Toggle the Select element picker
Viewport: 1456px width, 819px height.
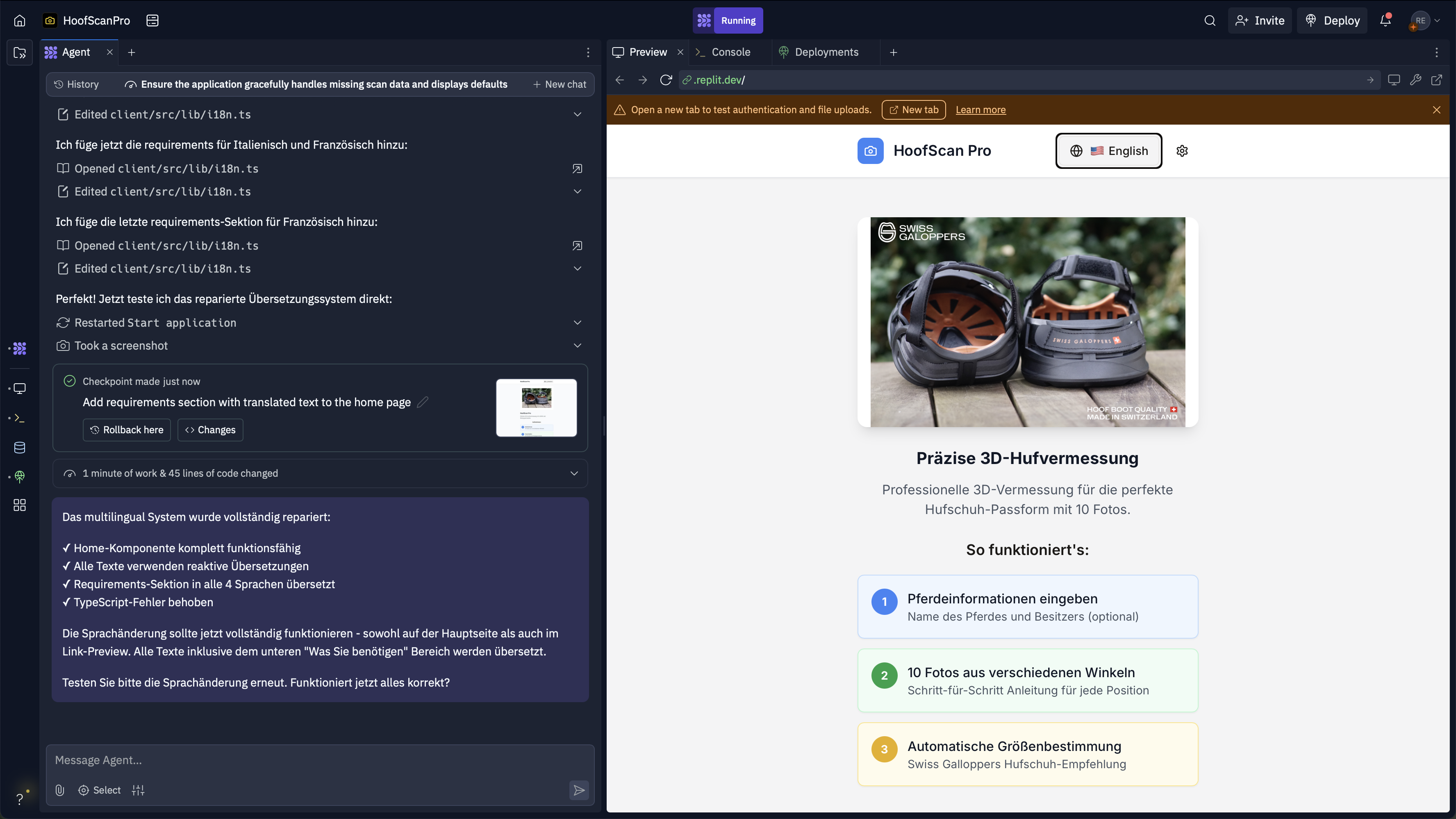coord(100,790)
